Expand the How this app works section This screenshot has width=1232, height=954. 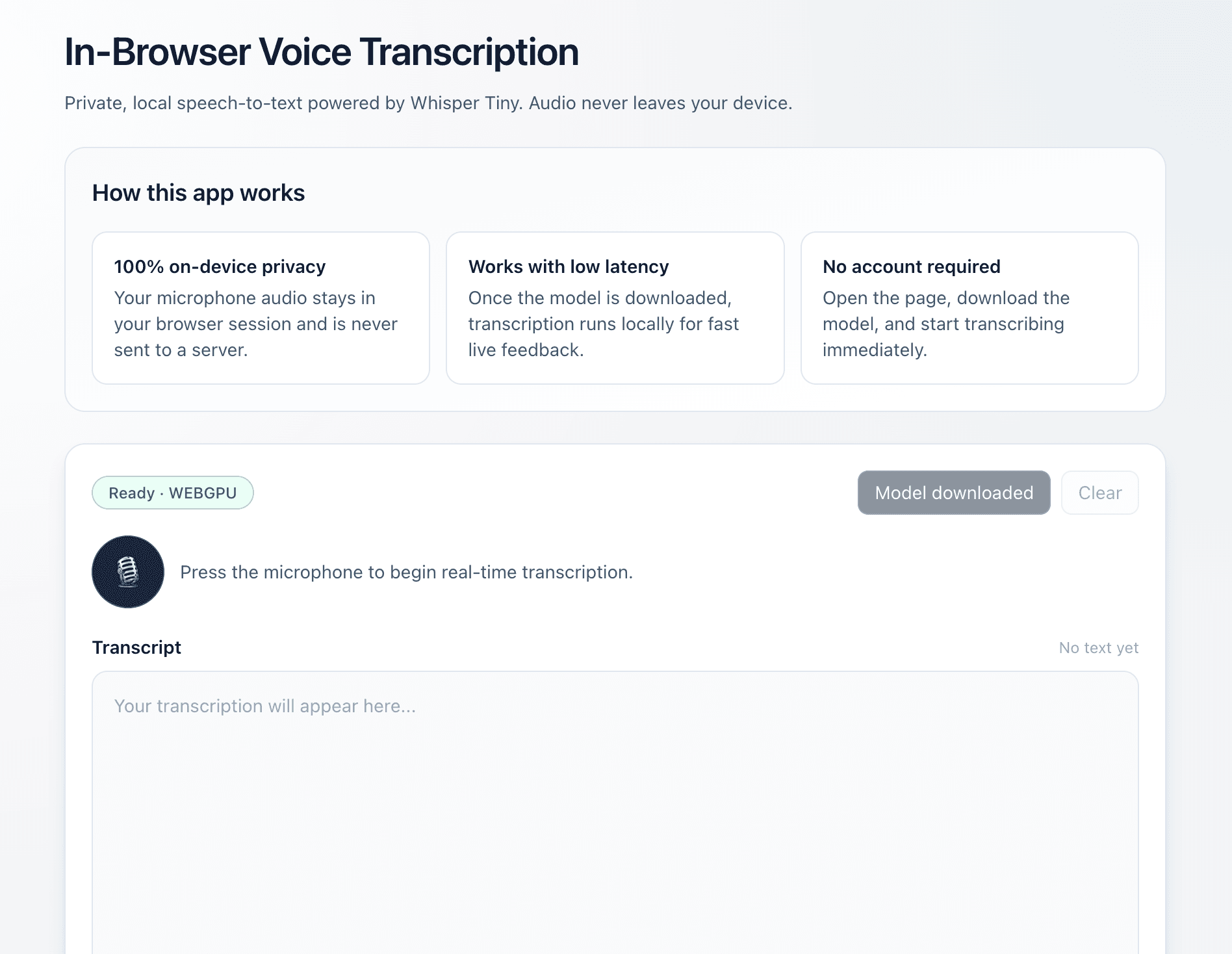click(x=198, y=192)
